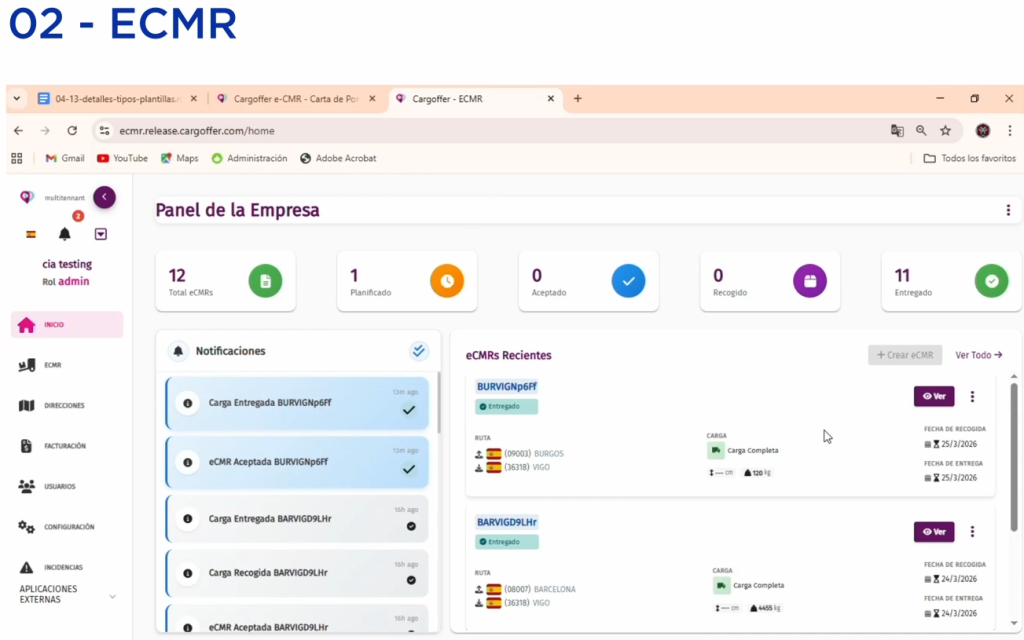This screenshot has height=640, width=1024.
Task: Open Panel de la Empresa options menu
Action: coord(1008,210)
